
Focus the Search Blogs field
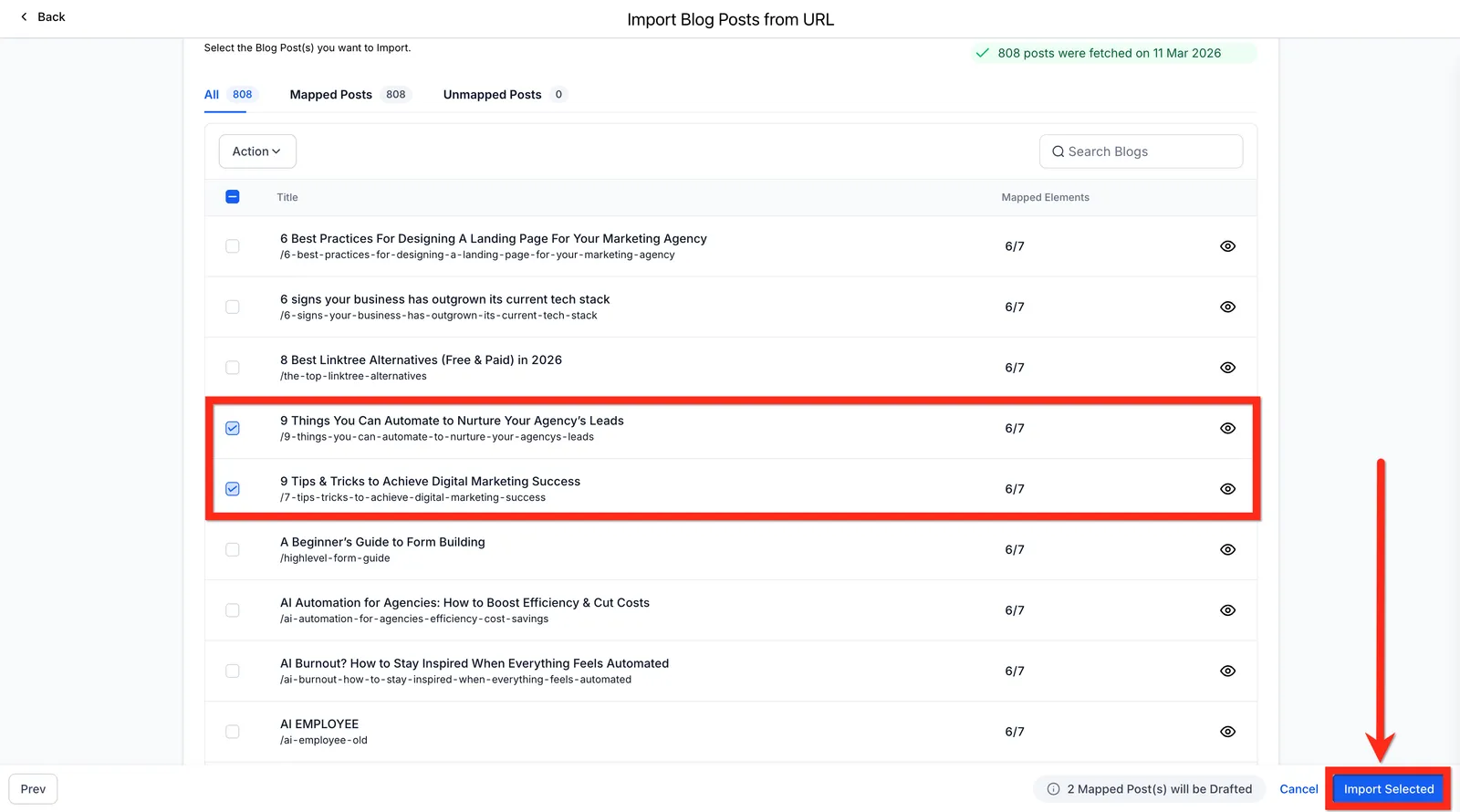pos(1141,151)
